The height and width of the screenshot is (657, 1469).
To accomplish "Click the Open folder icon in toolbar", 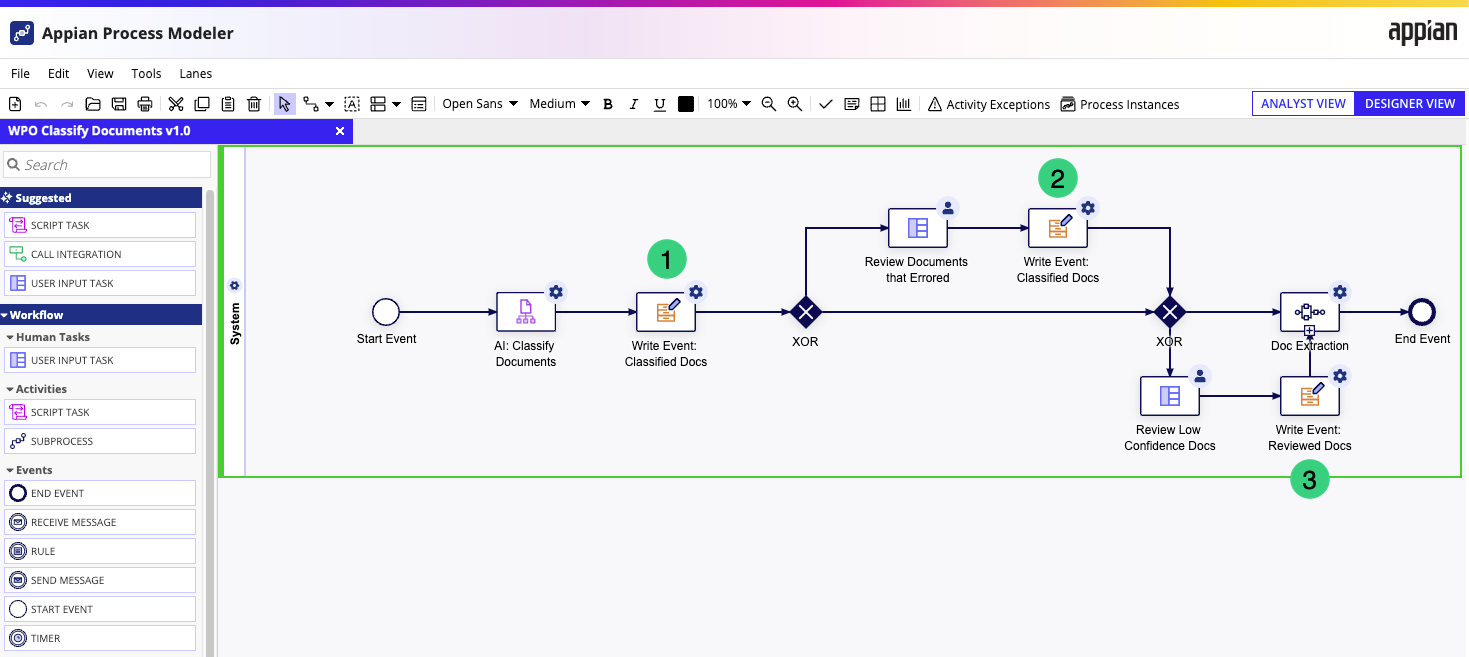I will pos(93,104).
